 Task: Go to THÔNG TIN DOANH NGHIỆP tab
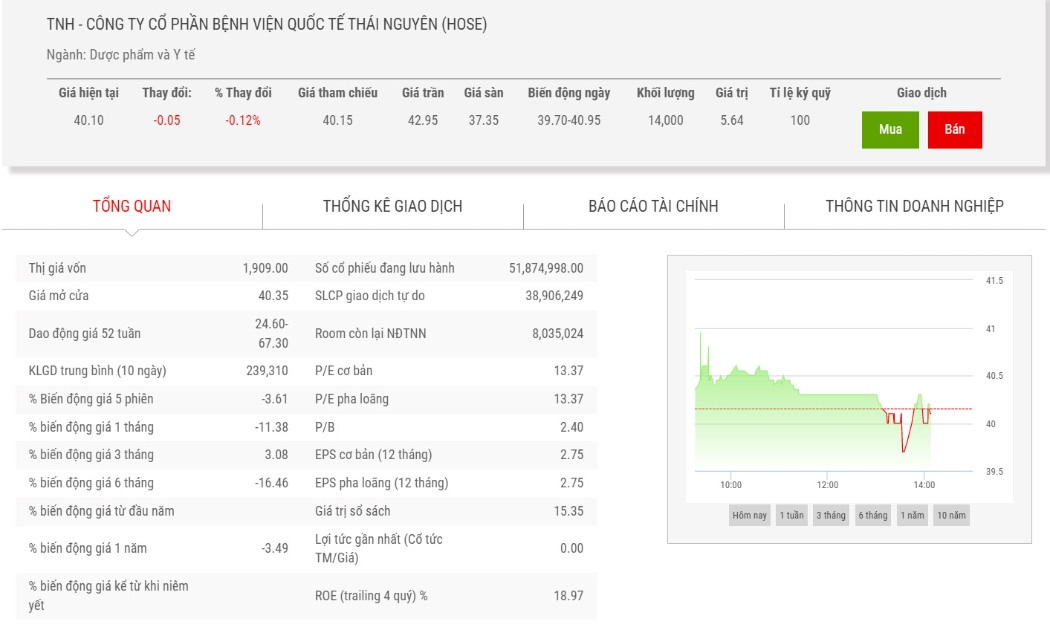click(x=914, y=206)
